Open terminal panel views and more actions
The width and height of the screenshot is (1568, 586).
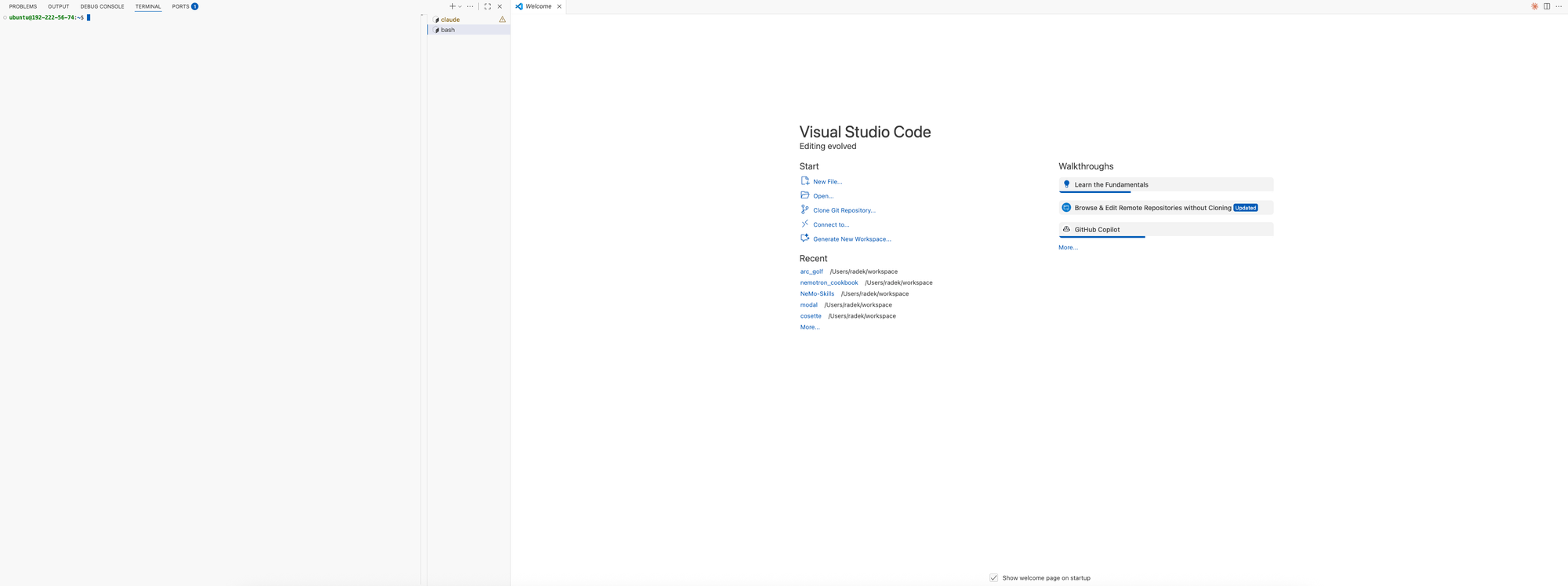pos(470,6)
